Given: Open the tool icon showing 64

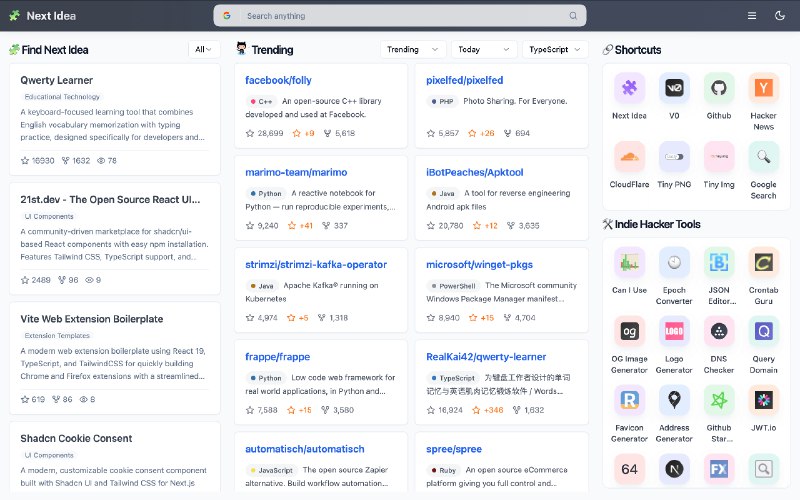Looking at the screenshot, I should (629, 469).
